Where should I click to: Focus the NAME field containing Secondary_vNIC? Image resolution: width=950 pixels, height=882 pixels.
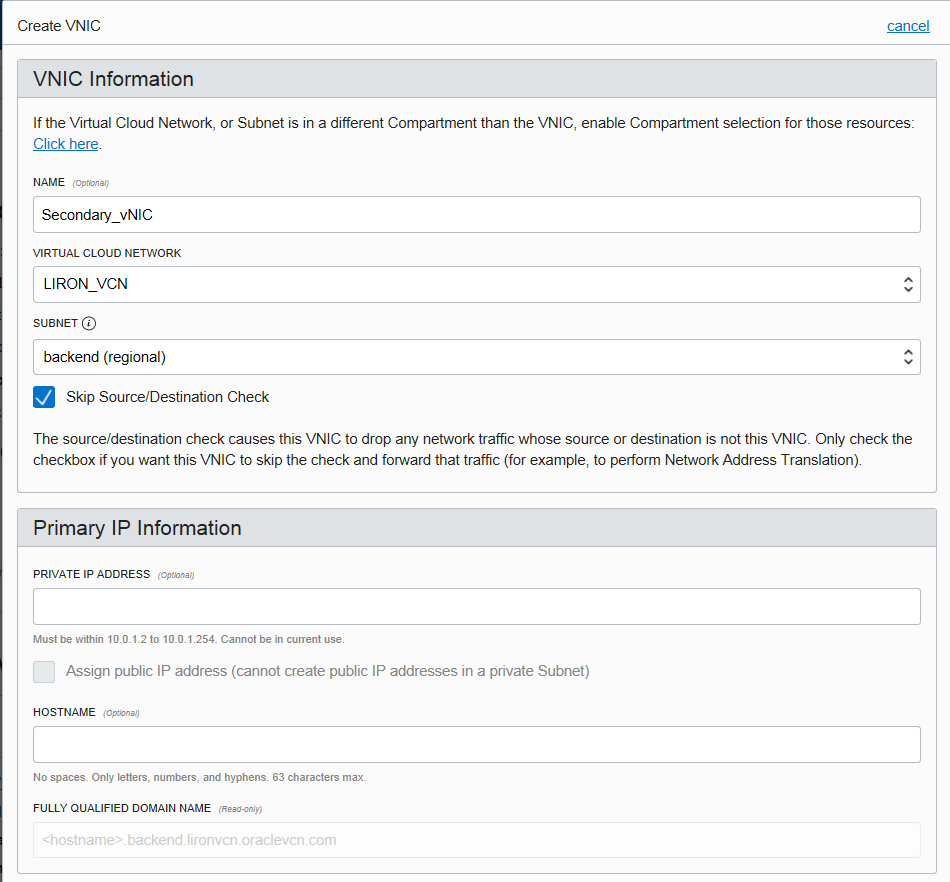(x=477, y=214)
